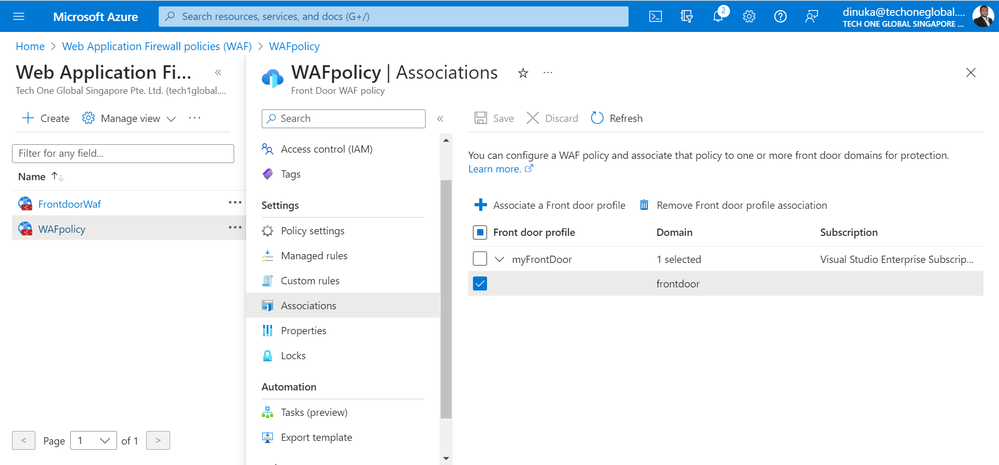Screen dimensions: 999x465
Task: Click the resource menu Search box
Action: pyautogui.click(x=343, y=118)
